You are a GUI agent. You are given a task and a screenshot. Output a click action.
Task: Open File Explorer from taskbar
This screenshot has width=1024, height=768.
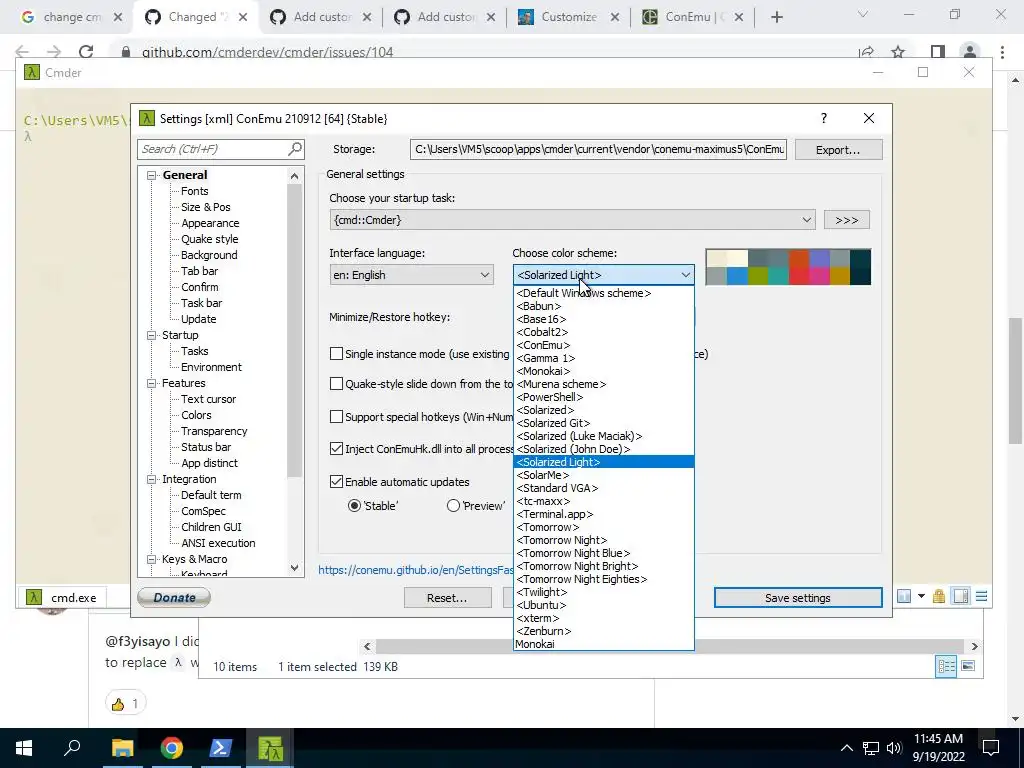click(x=122, y=748)
